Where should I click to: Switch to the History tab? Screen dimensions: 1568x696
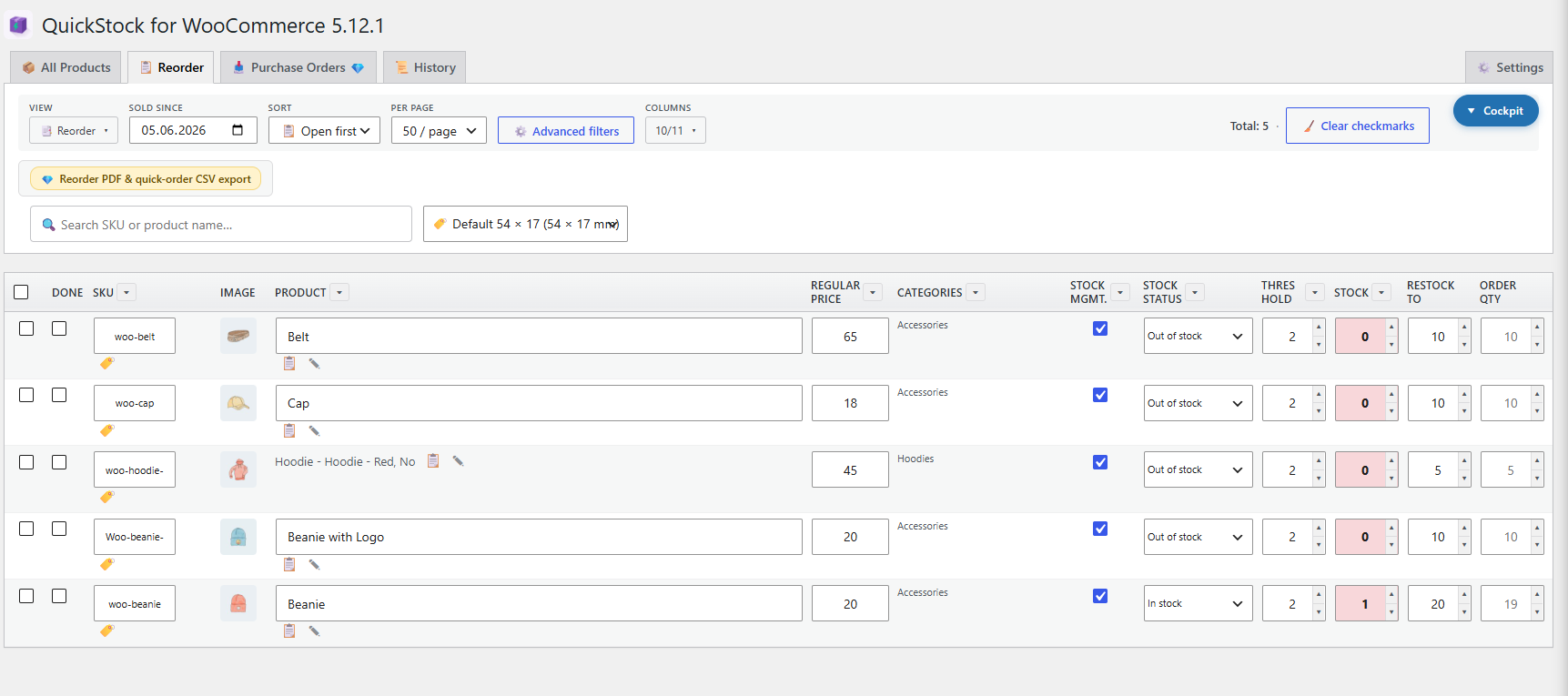pos(425,67)
